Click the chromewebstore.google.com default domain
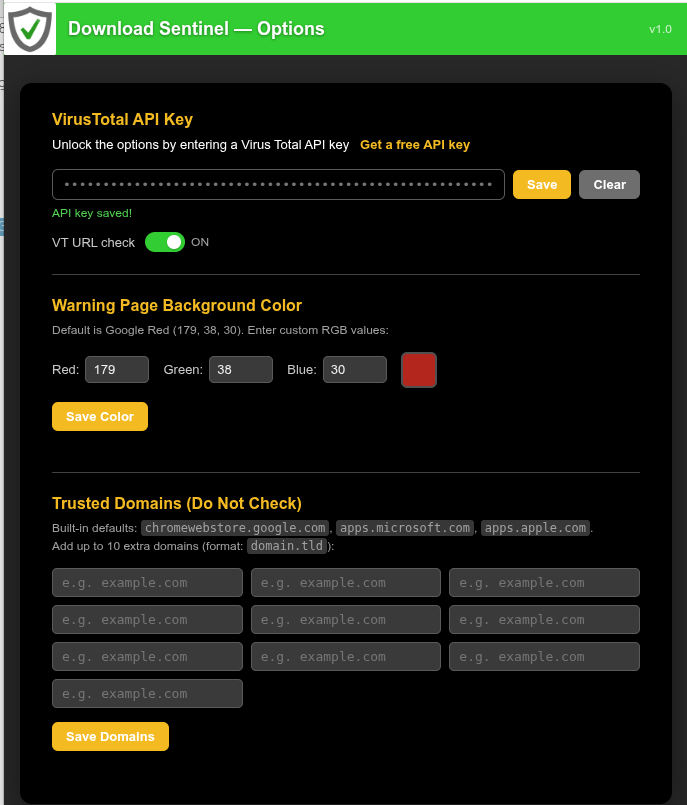Viewport: 687px width, 805px height. tap(235, 528)
